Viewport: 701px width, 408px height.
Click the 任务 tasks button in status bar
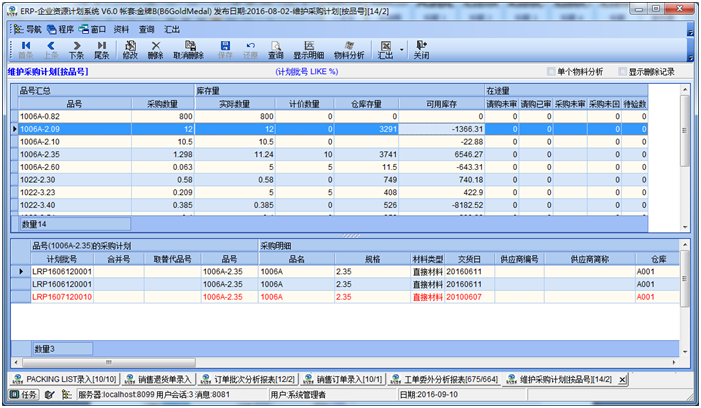tap(24, 395)
